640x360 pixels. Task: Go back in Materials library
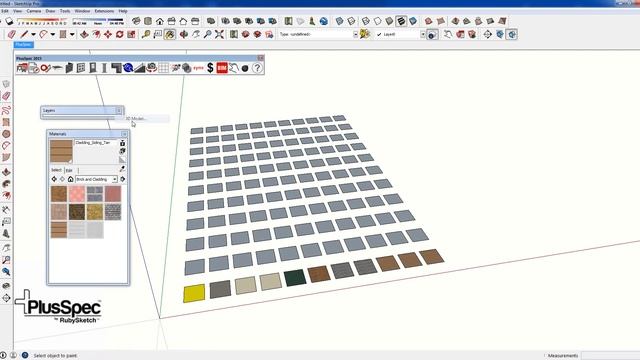click(x=54, y=179)
